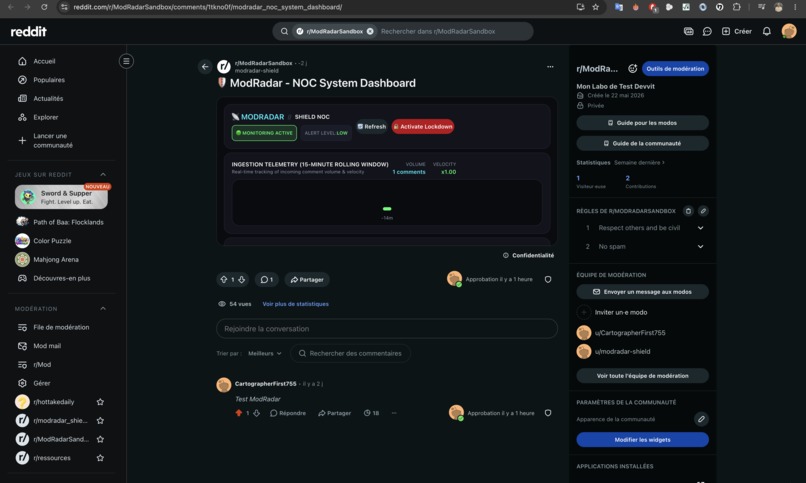Screen dimensions: 806x483
Task: Collapse the Modération sidebar section
Action: click(103, 309)
